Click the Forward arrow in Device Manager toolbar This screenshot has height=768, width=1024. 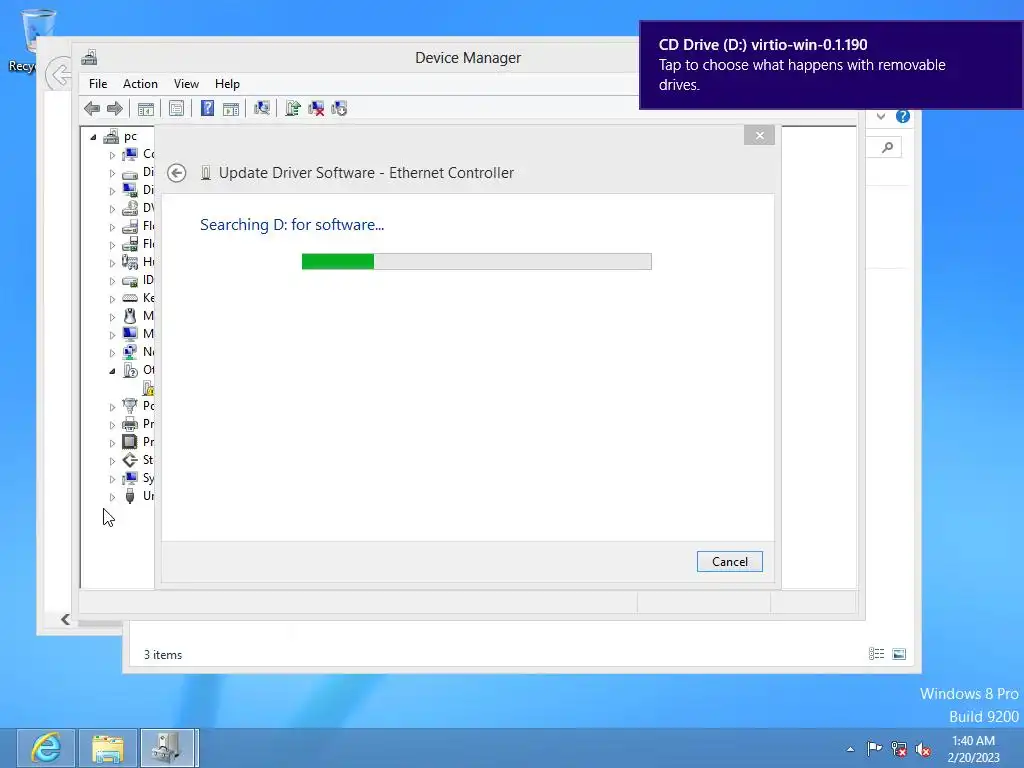coord(115,108)
